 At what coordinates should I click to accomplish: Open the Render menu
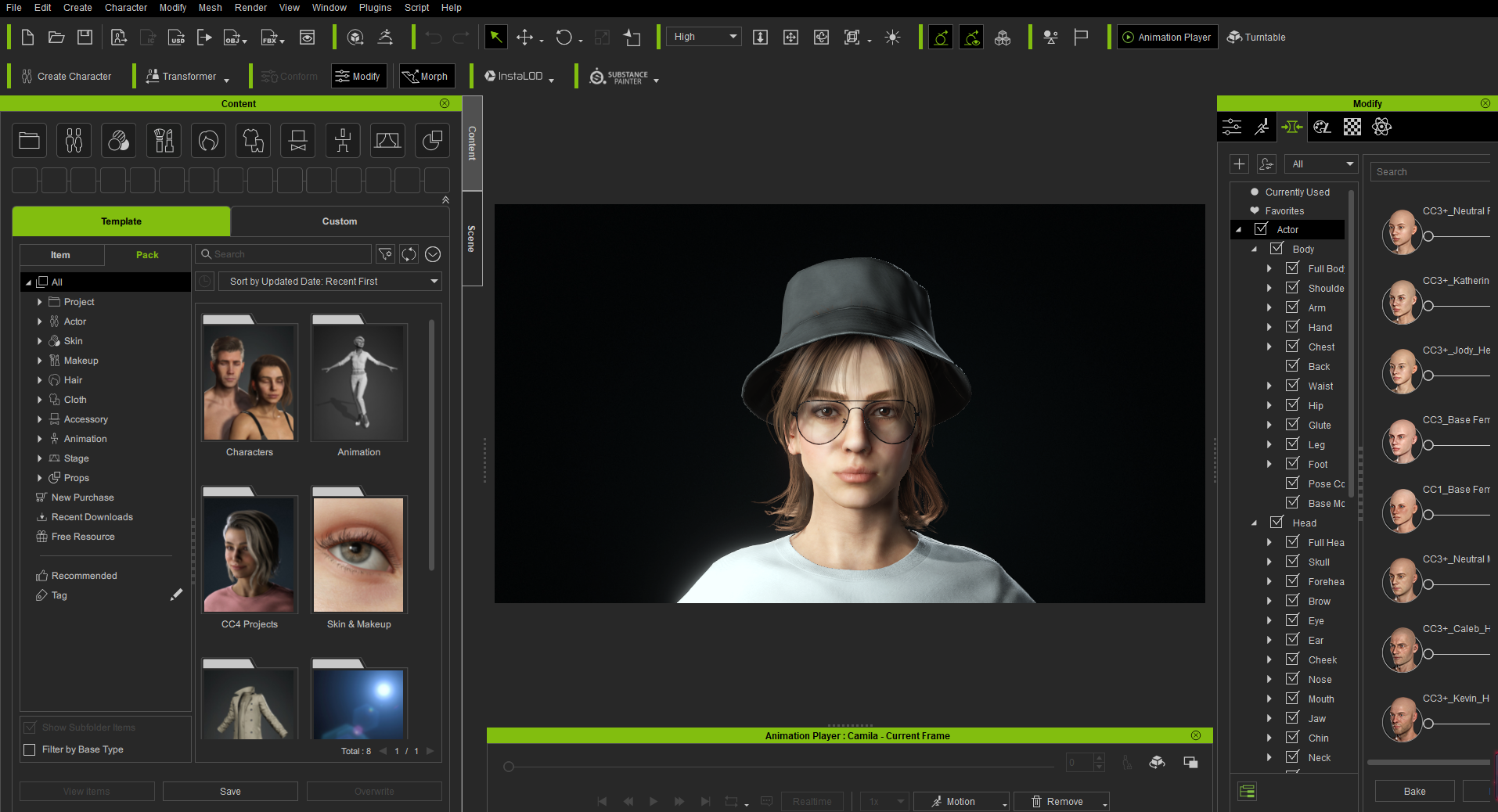pyautogui.click(x=250, y=8)
